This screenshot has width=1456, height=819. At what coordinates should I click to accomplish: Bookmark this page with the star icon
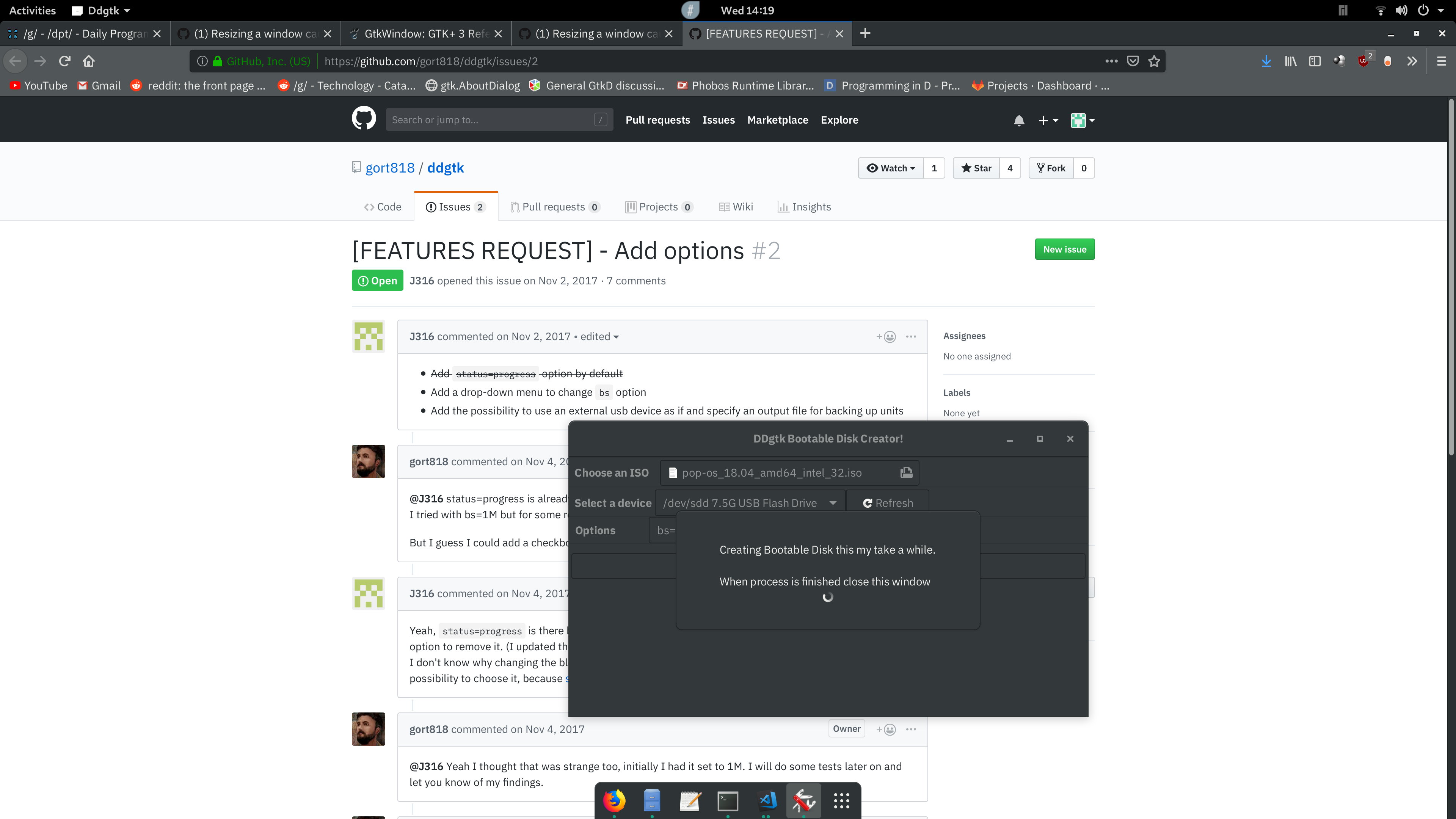[x=1154, y=61]
